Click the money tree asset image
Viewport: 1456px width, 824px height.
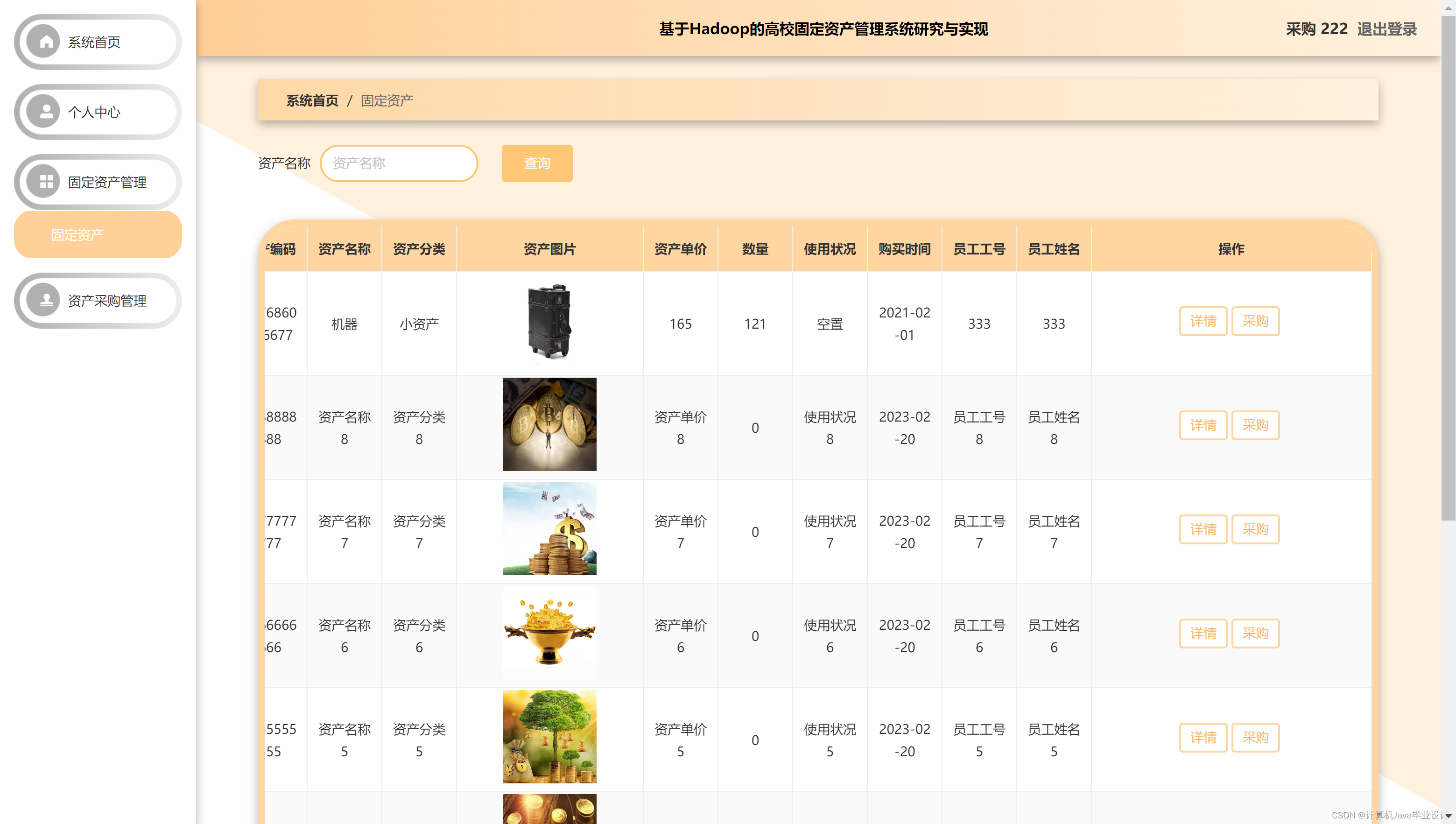[549, 736]
